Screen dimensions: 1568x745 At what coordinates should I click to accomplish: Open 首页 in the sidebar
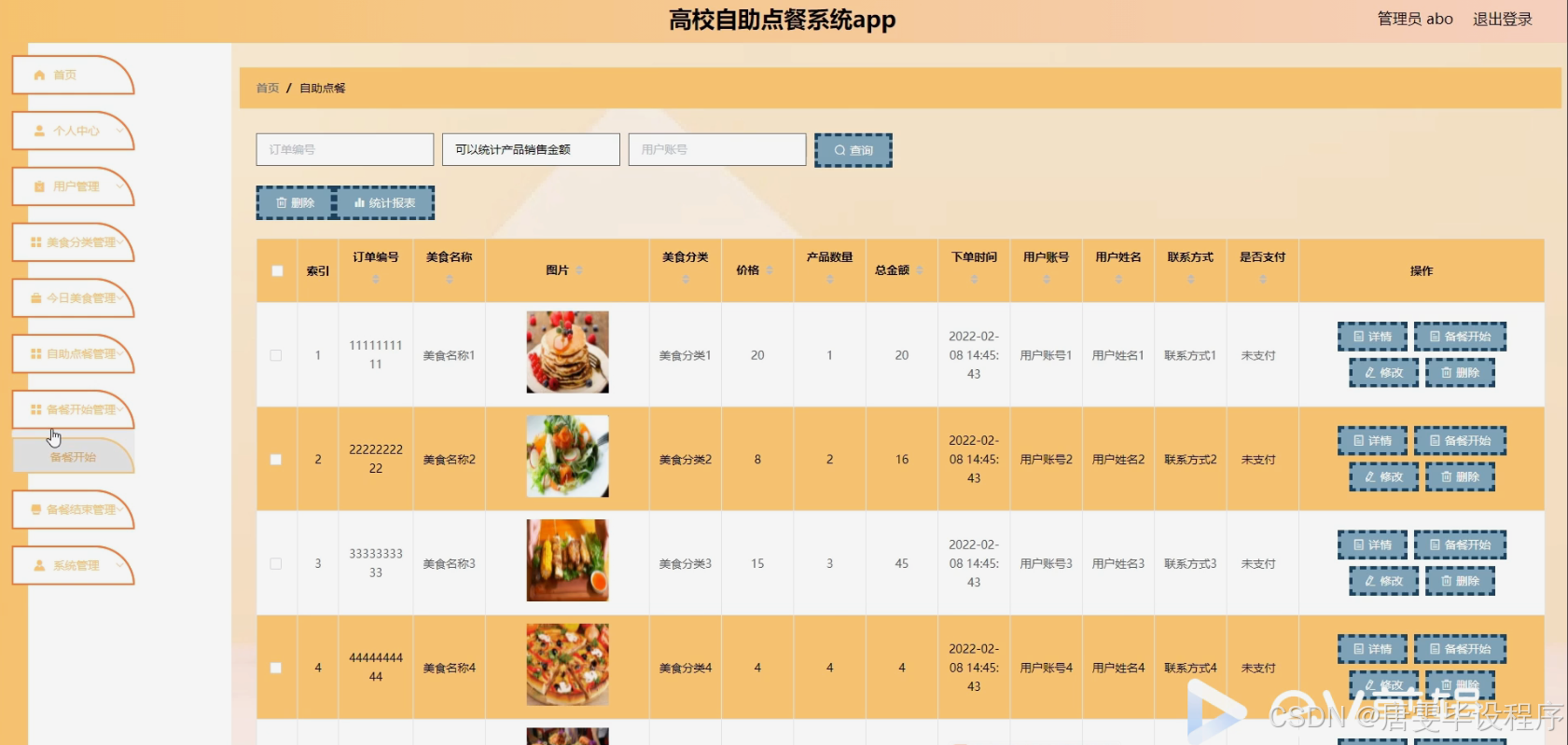coord(73,75)
